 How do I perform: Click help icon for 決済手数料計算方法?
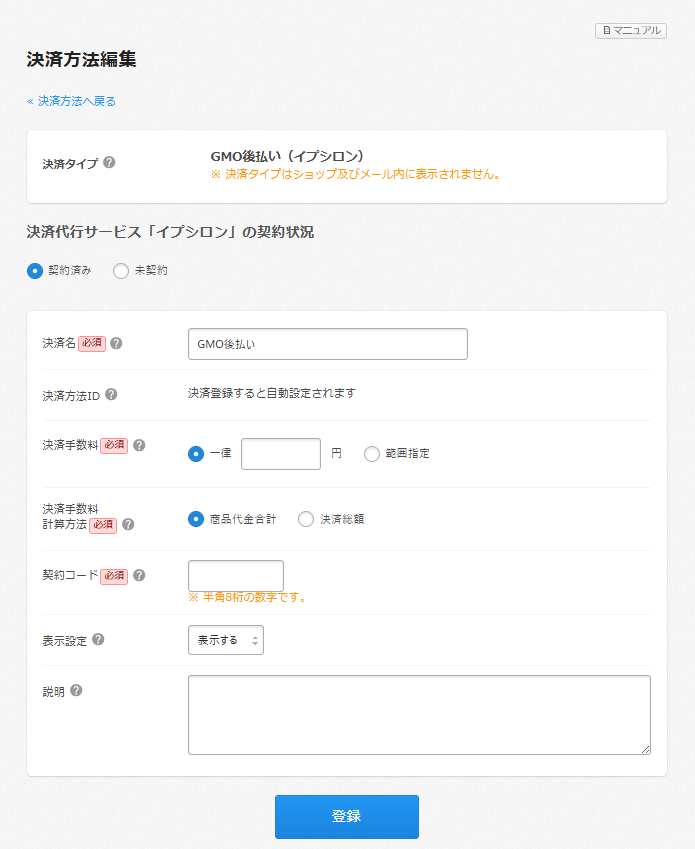pyautogui.click(x=128, y=524)
